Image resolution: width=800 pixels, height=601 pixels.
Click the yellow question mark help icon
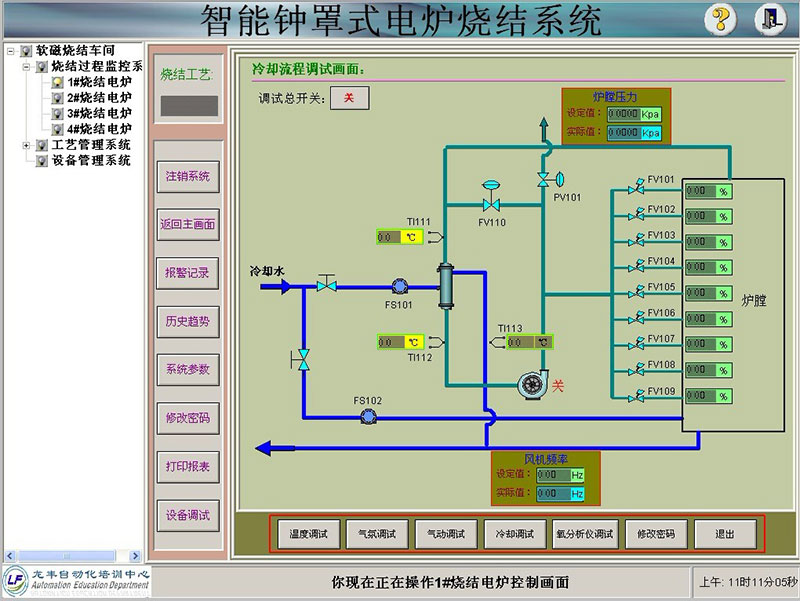[x=720, y=19]
